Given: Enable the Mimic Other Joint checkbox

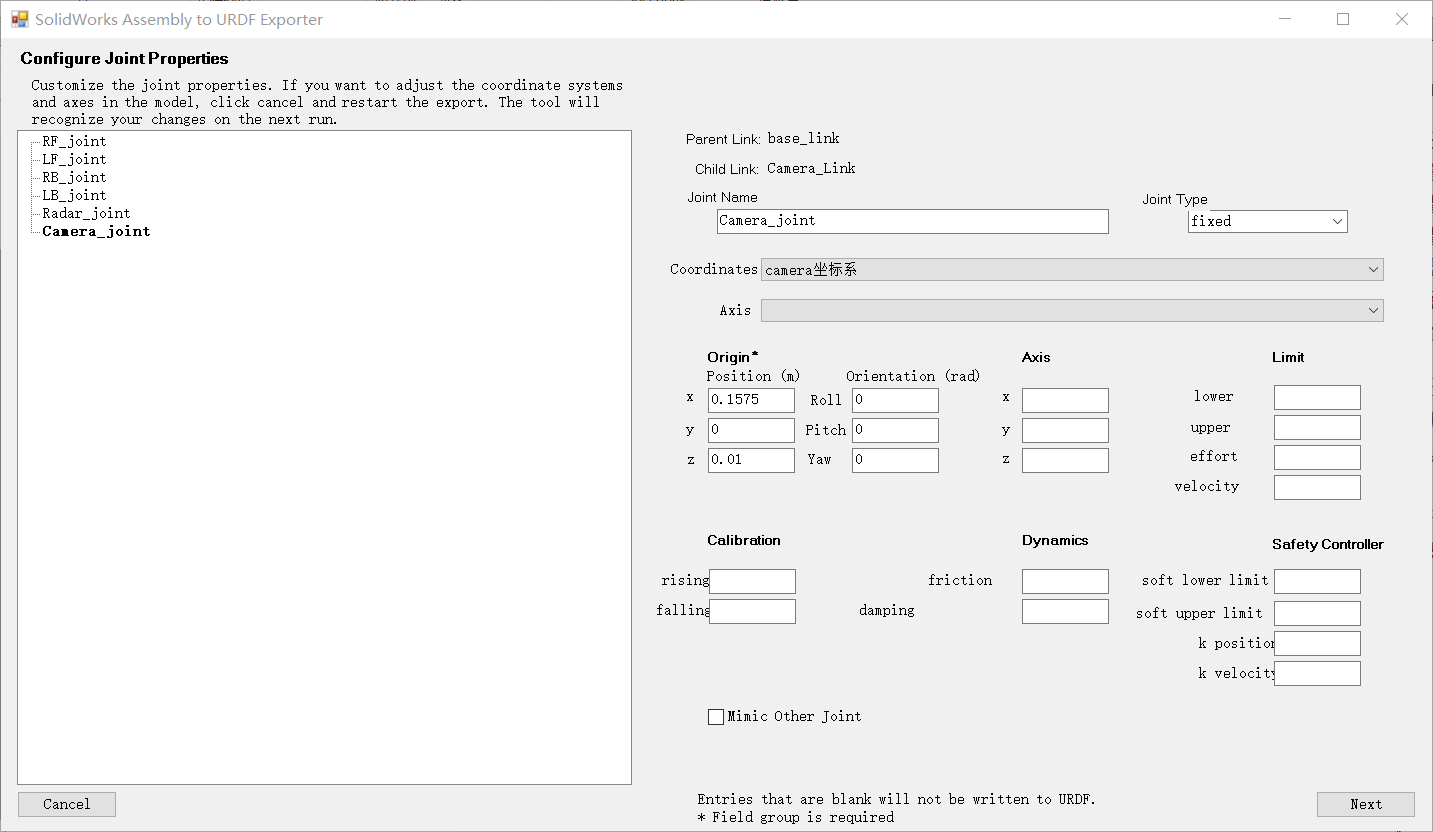Looking at the screenshot, I should 716,717.
